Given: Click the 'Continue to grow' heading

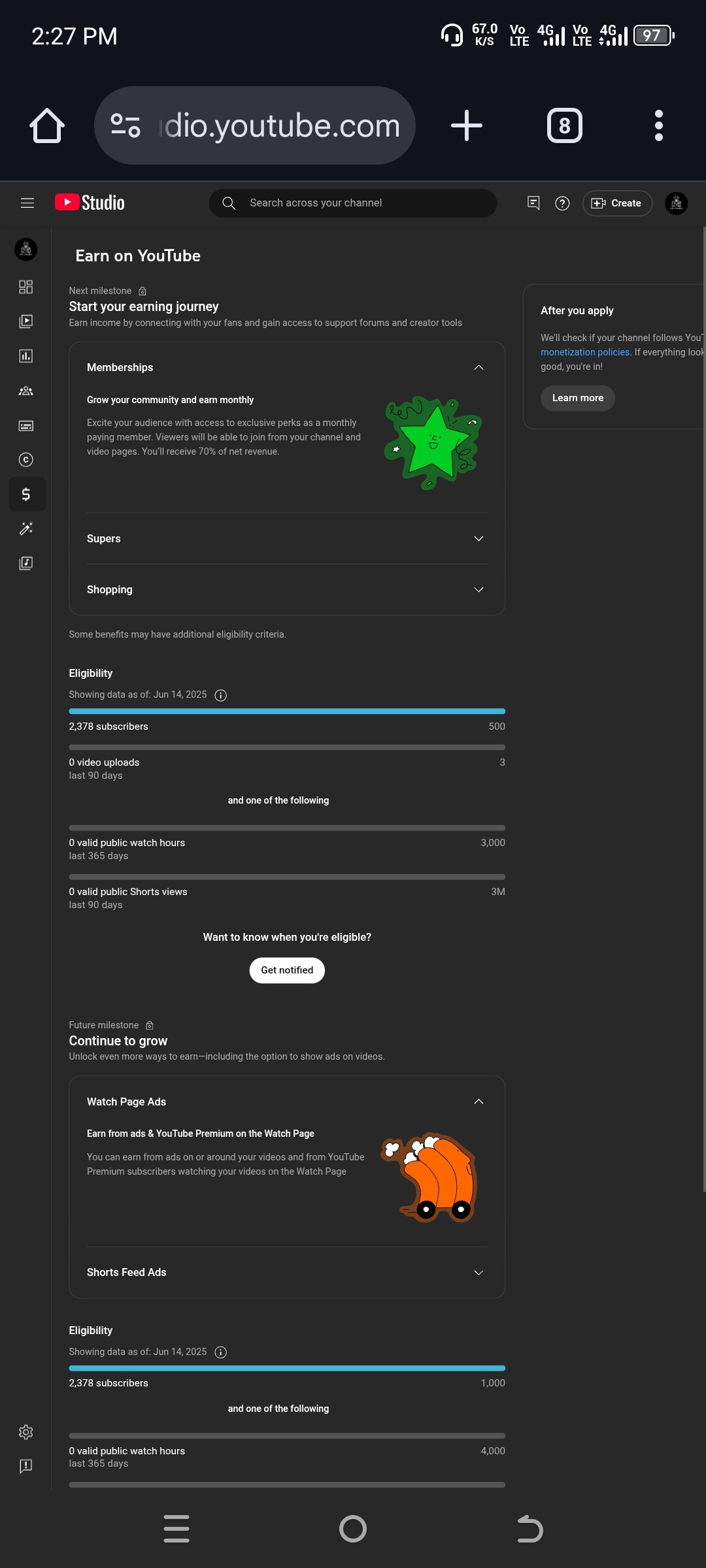Looking at the screenshot, I should click(x=118, y=1041).
